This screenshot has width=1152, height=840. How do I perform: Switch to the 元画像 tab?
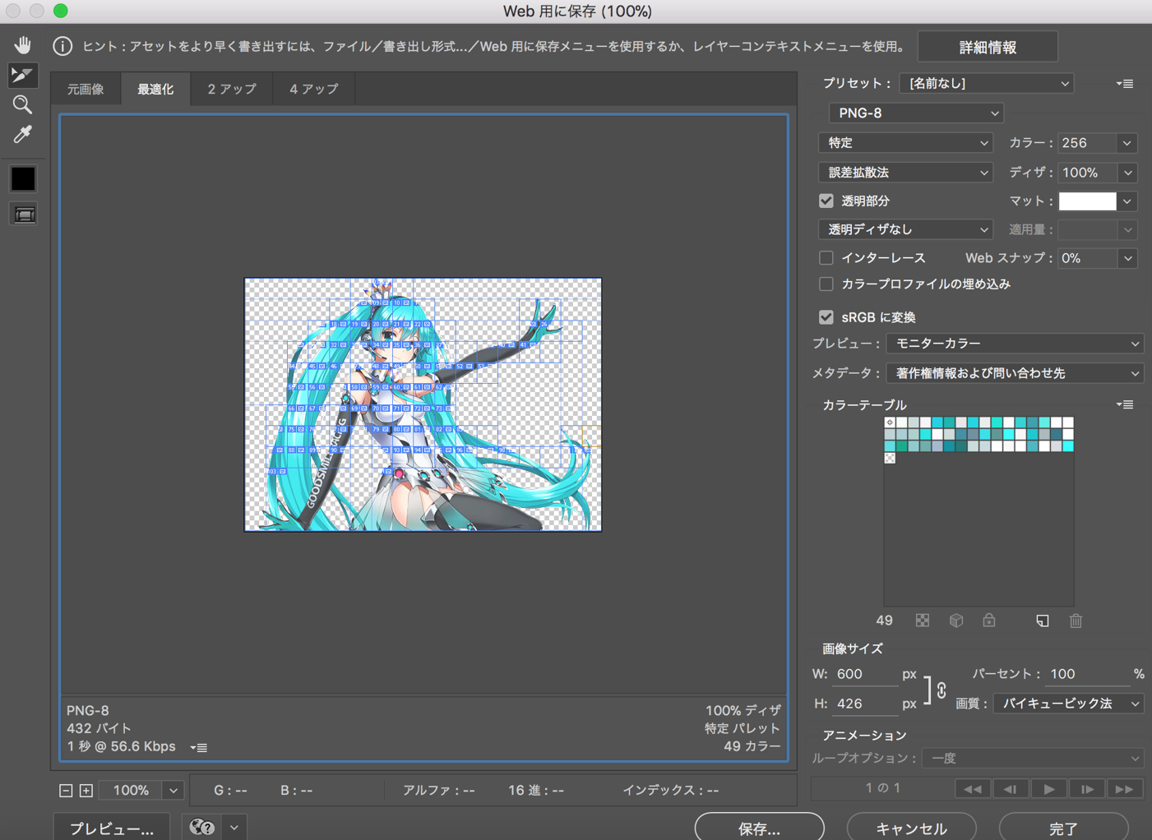tap(85, 89)
